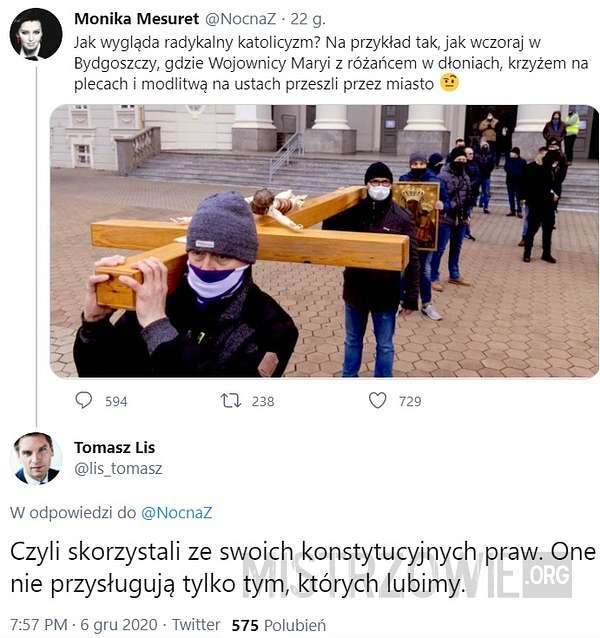This screenshot has width=600, height=638.
Task: Open the @NocnaZ handle in the header
Action: click(x=240, y=19)
